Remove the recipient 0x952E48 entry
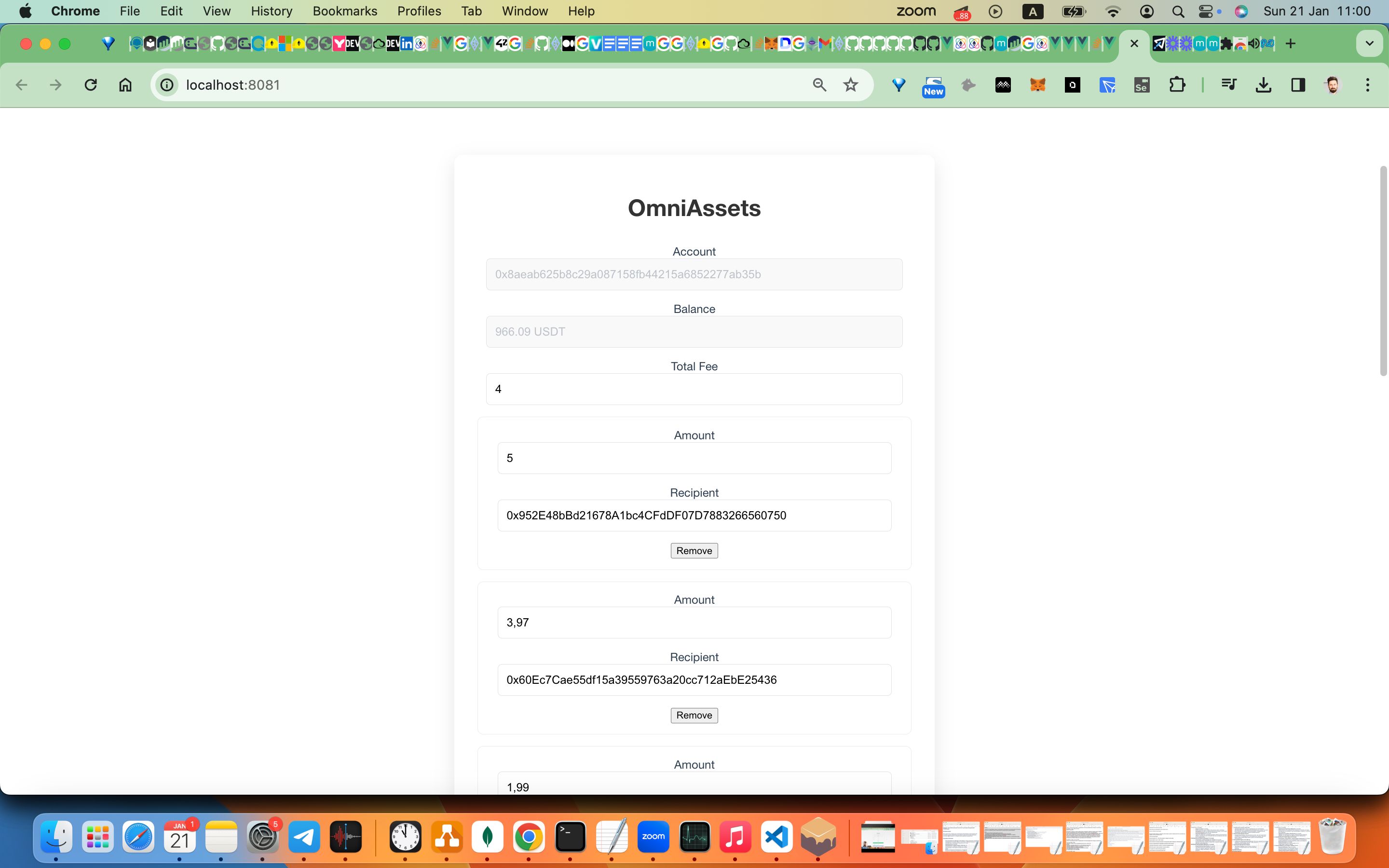This screenshot has width=1389, height=868. coord(694,551)
